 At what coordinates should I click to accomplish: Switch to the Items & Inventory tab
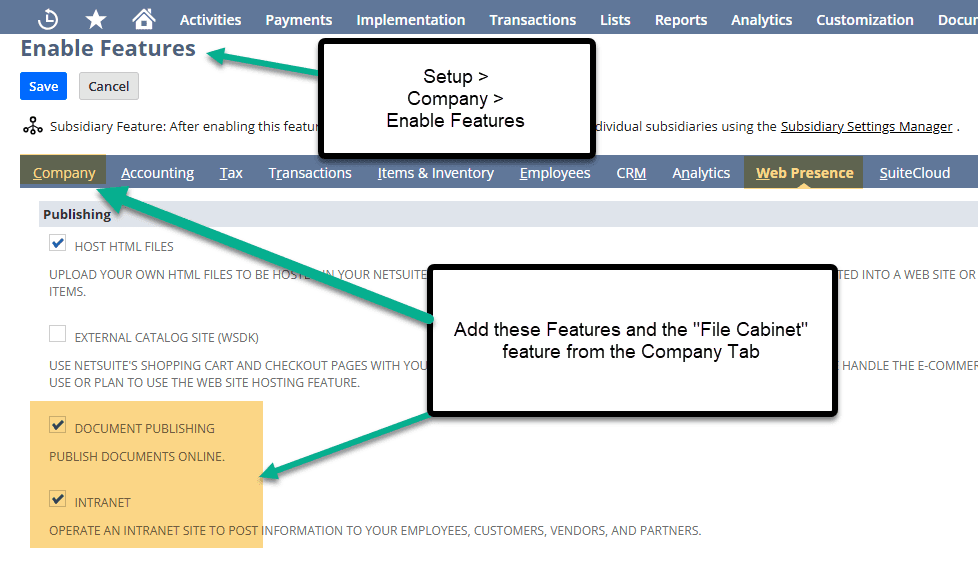pyautogui.click(x=435, y=173)
